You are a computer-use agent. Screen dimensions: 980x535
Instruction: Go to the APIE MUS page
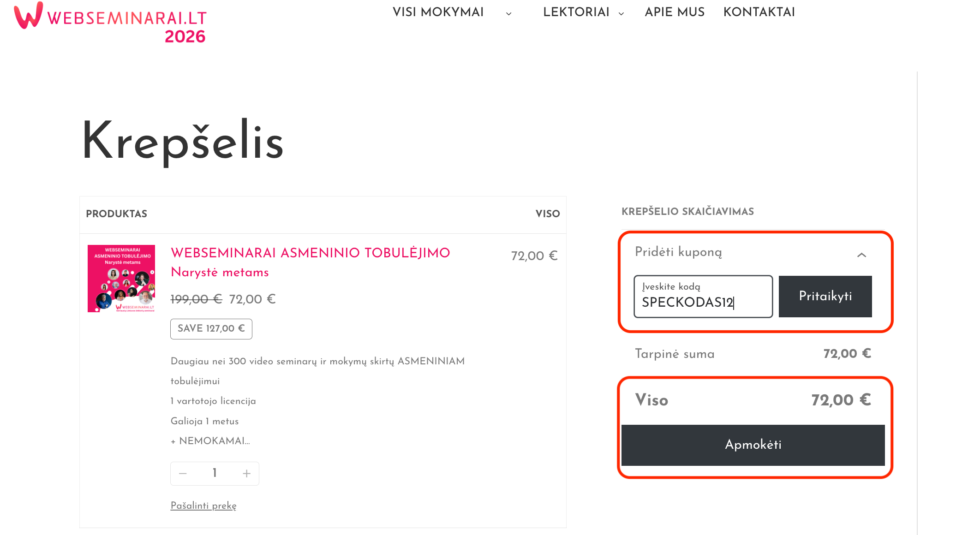[x=674, y=12]
